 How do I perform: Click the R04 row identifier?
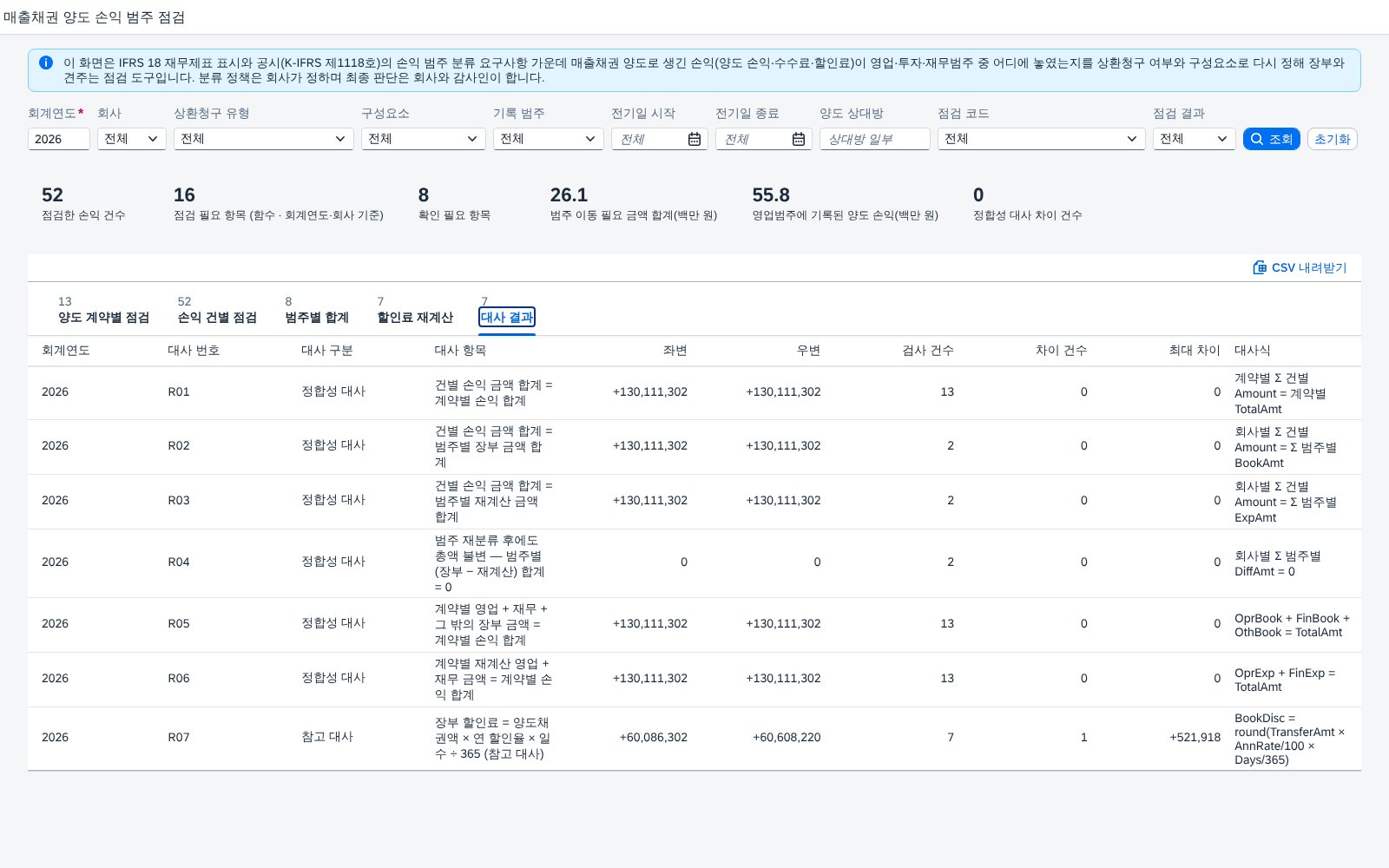click(179, 562)
